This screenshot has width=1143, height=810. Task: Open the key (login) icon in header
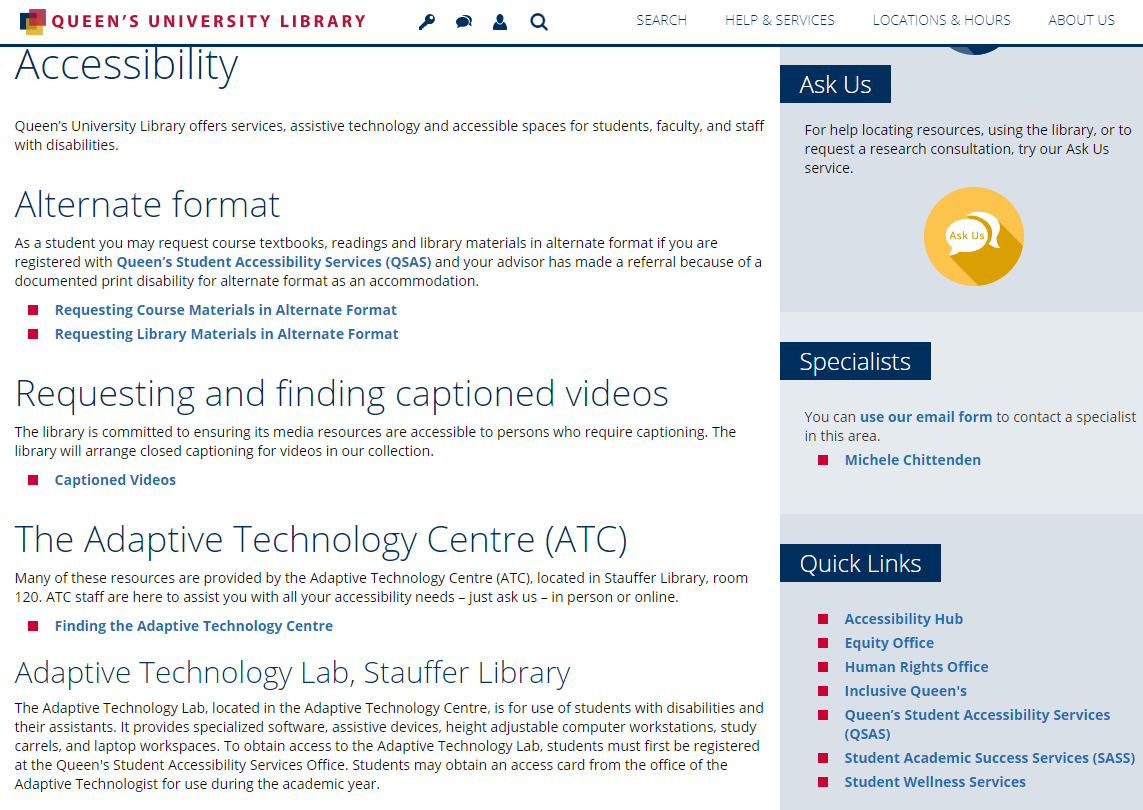[426, 22]
